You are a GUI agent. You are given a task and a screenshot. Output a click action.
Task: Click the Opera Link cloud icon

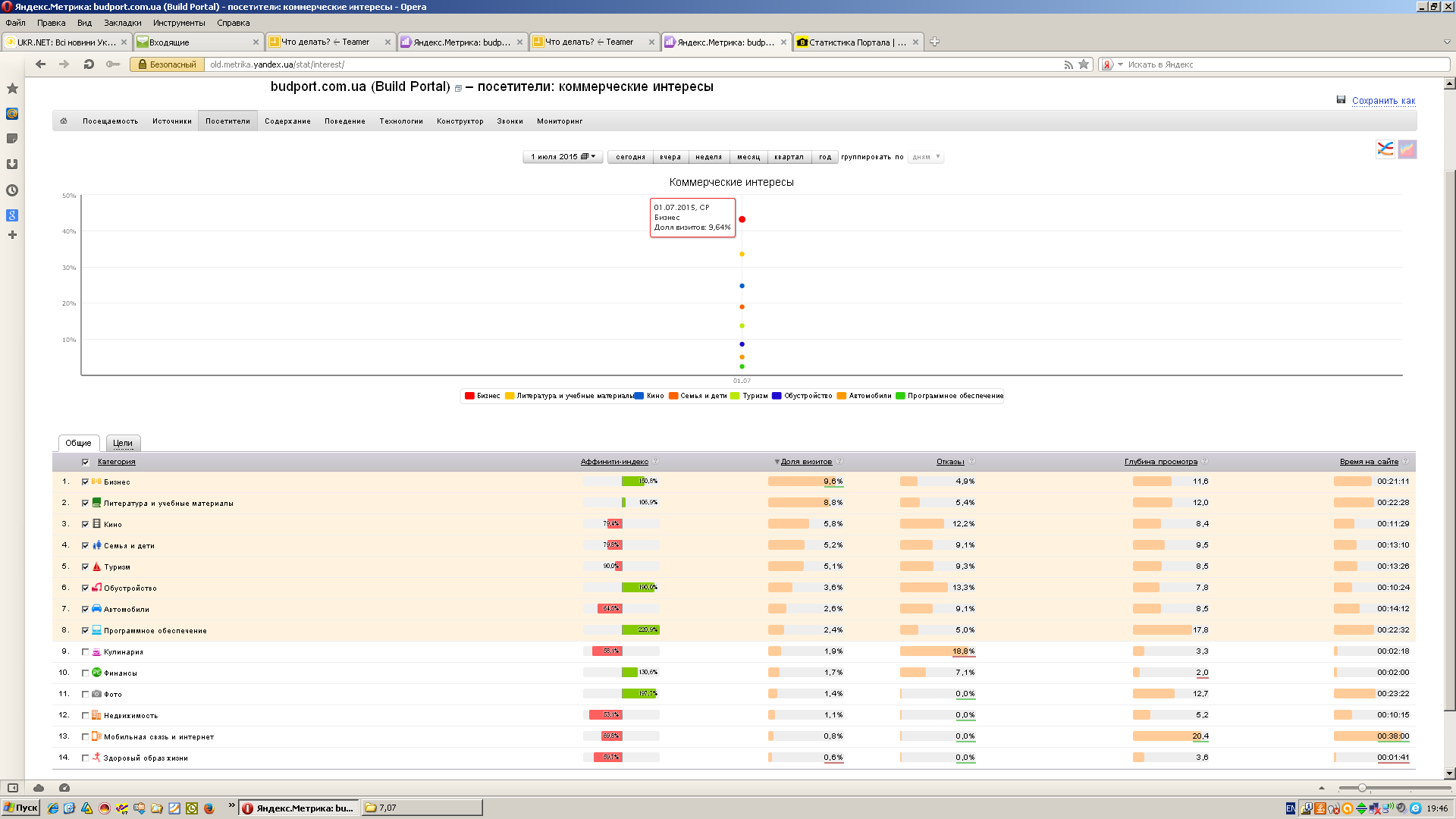(39, 788)
